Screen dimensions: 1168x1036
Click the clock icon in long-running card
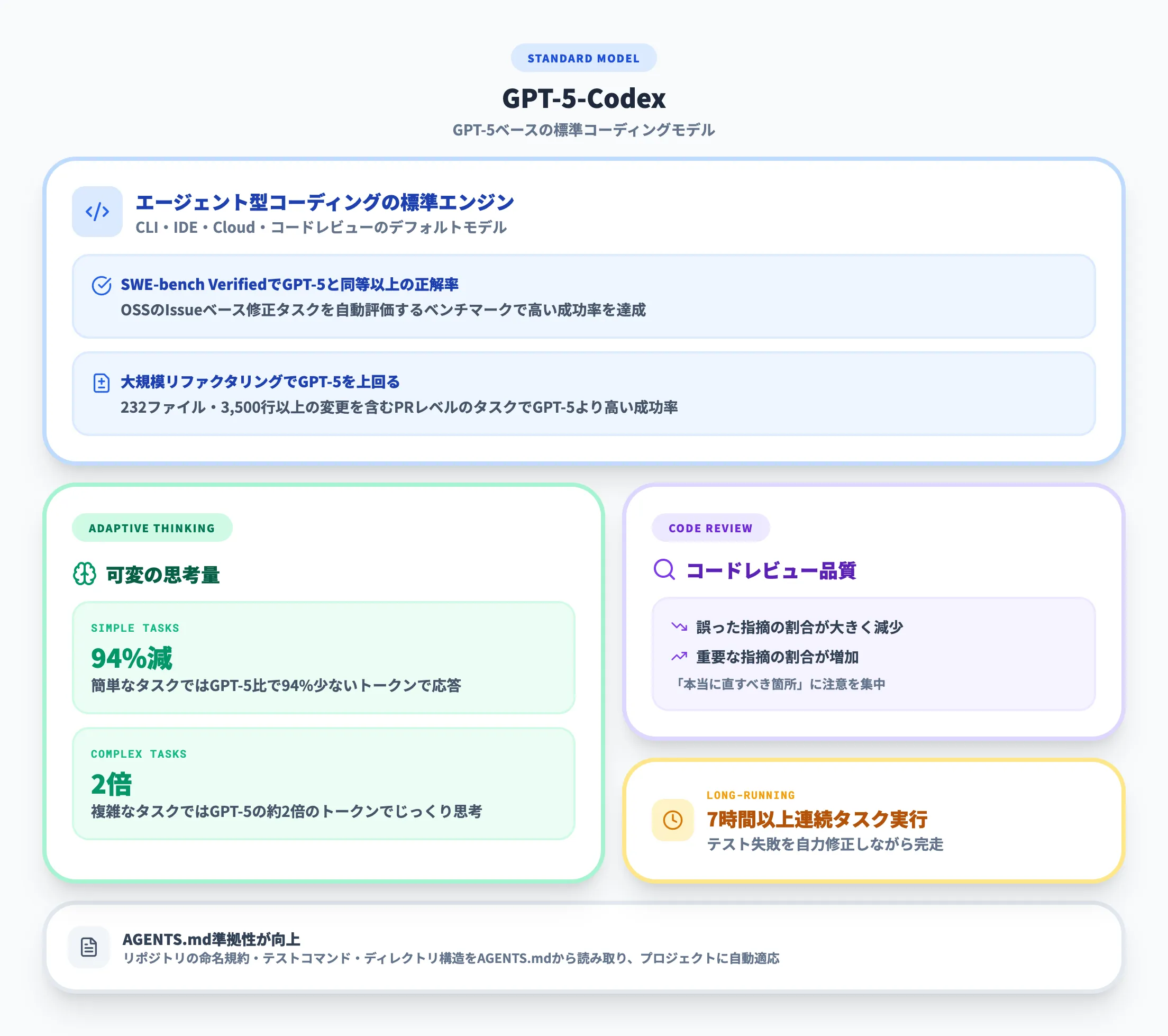672,820
